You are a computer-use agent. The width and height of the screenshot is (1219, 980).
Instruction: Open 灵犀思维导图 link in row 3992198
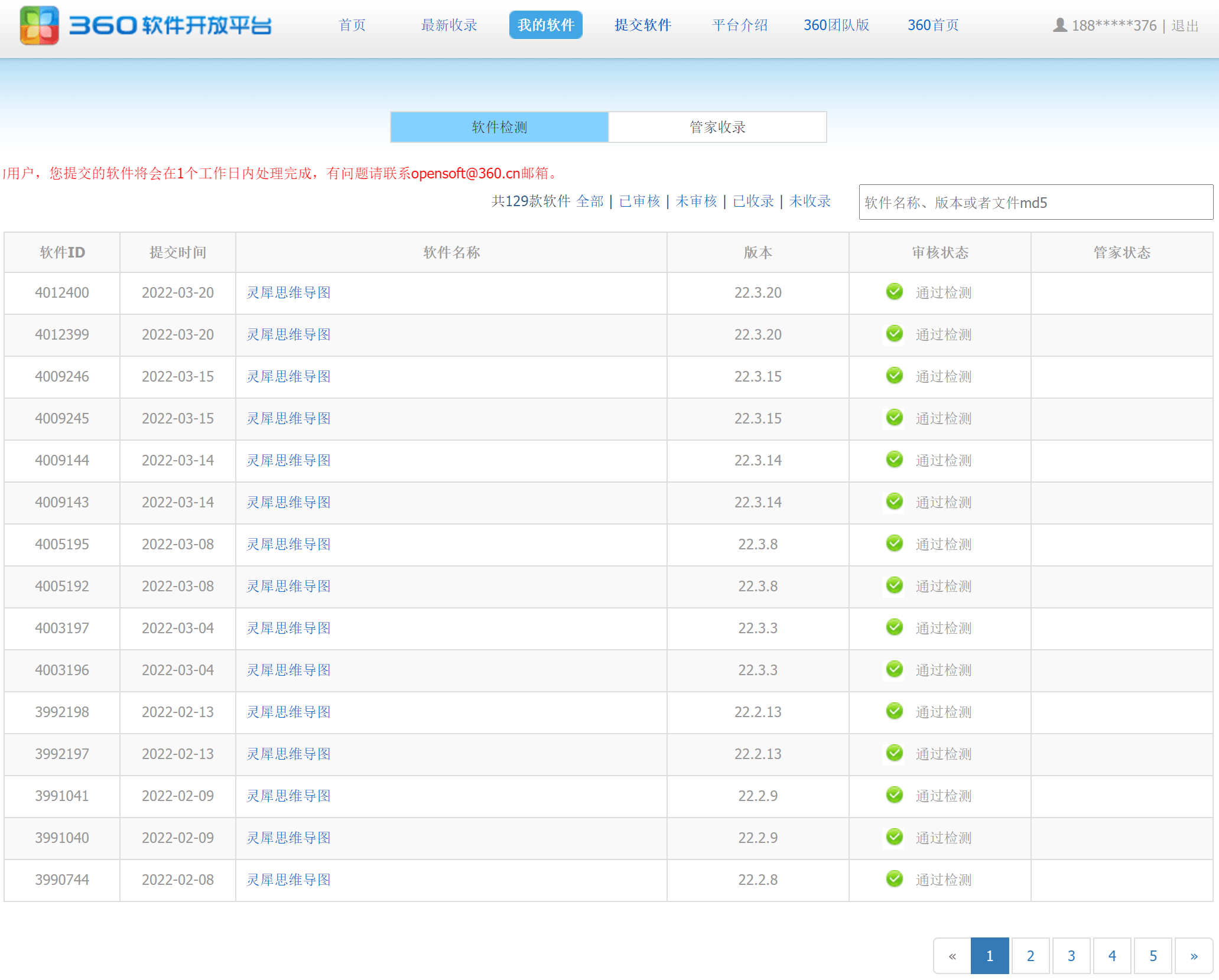(x=288, y=712)
